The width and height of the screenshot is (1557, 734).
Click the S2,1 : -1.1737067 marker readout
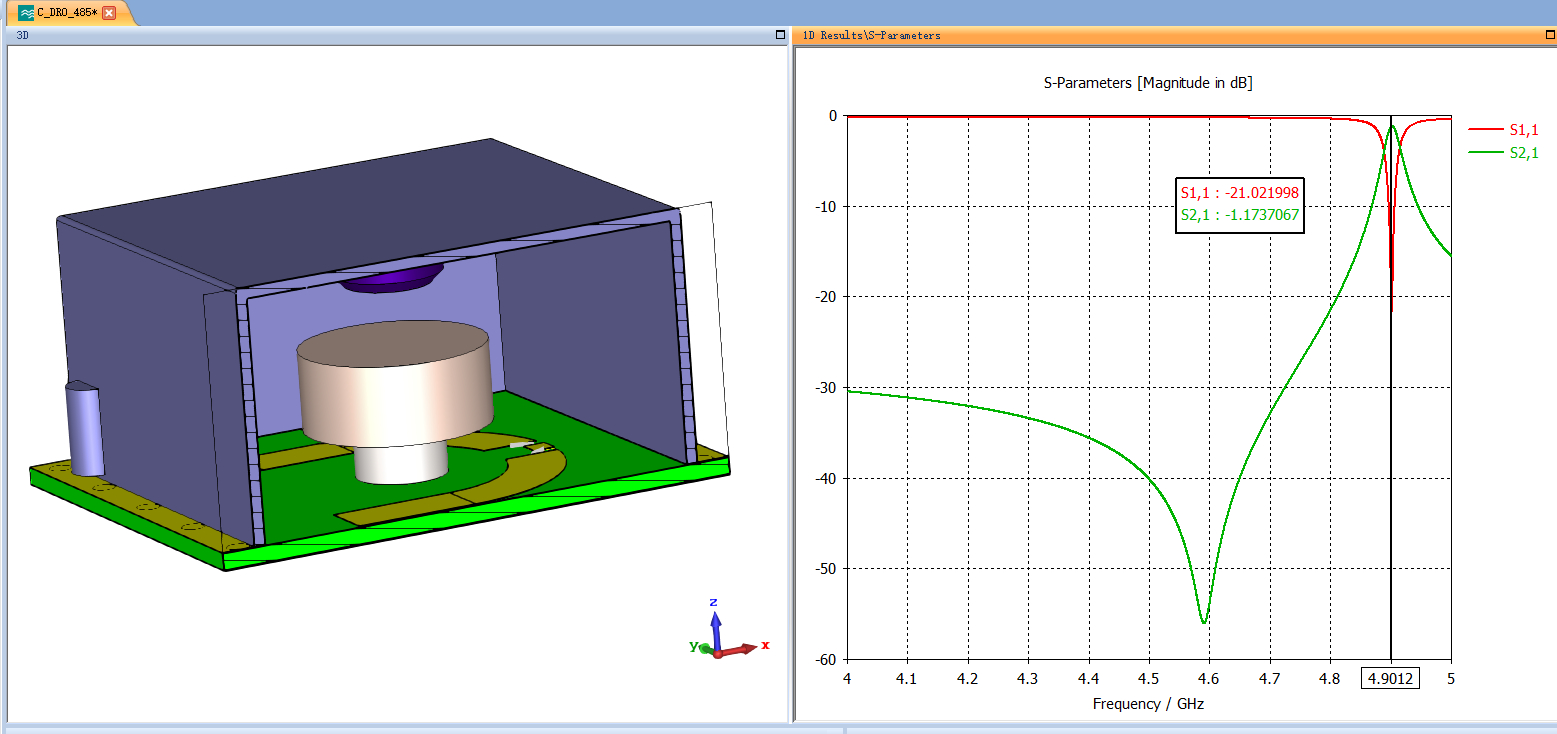click(1240, 214)
